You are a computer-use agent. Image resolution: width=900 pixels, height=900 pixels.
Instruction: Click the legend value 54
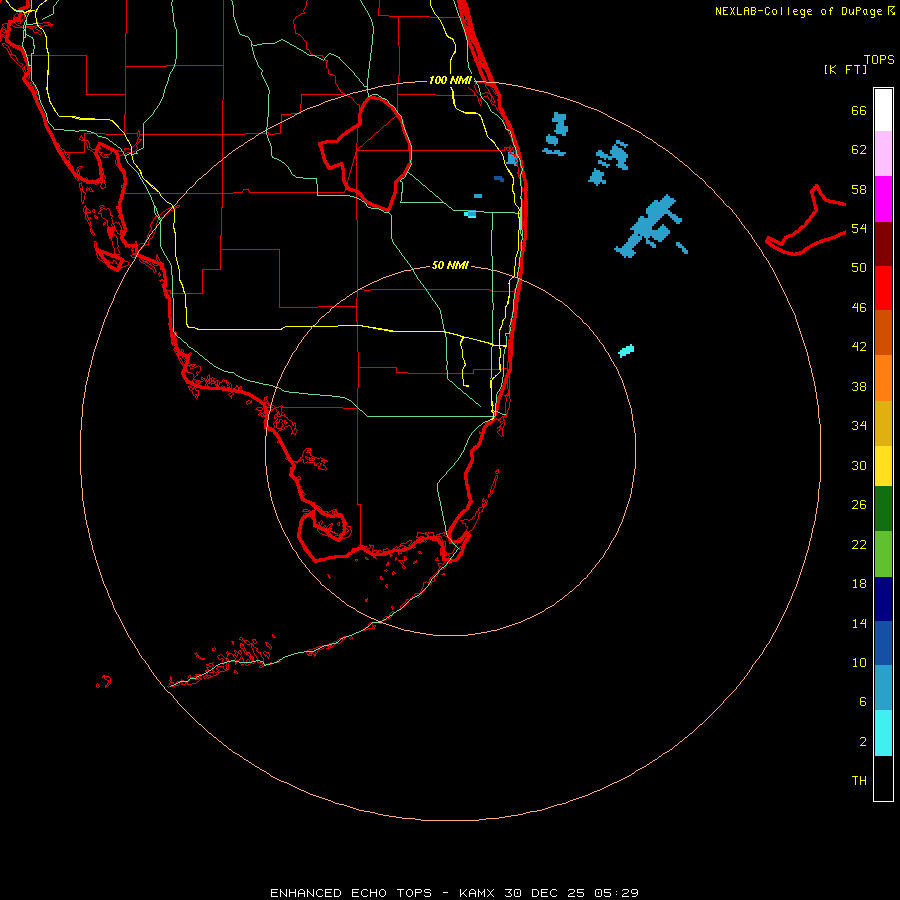(x=859, y=228)
